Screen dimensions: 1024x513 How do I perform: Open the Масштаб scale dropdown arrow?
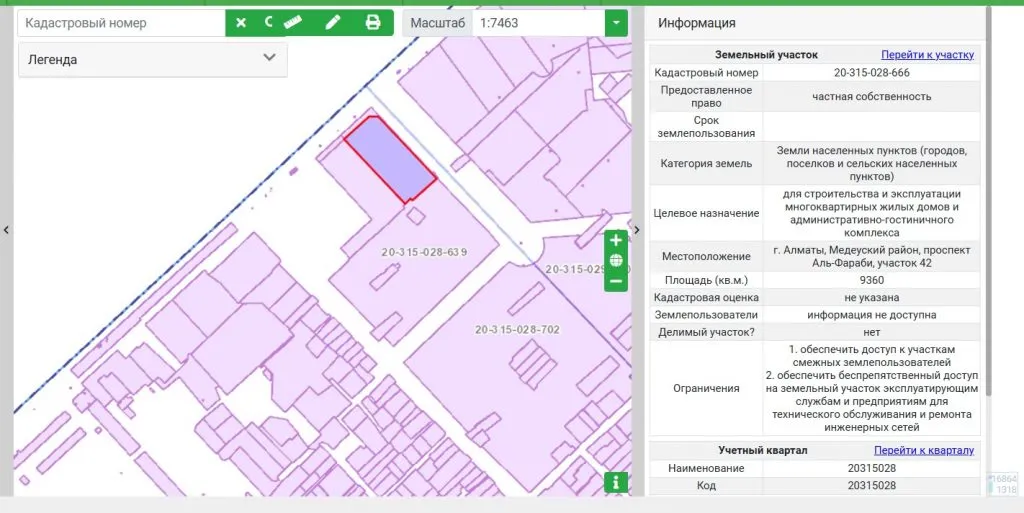click(x=616, y=22)
